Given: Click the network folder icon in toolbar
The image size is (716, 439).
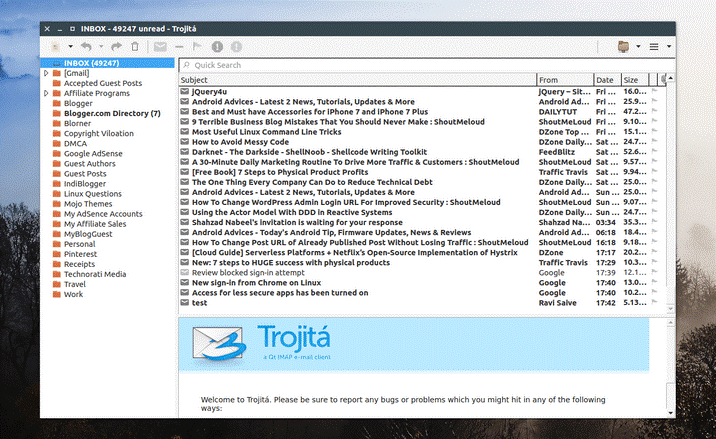Looking at the screenshot, I should click(x=623, y=47).
